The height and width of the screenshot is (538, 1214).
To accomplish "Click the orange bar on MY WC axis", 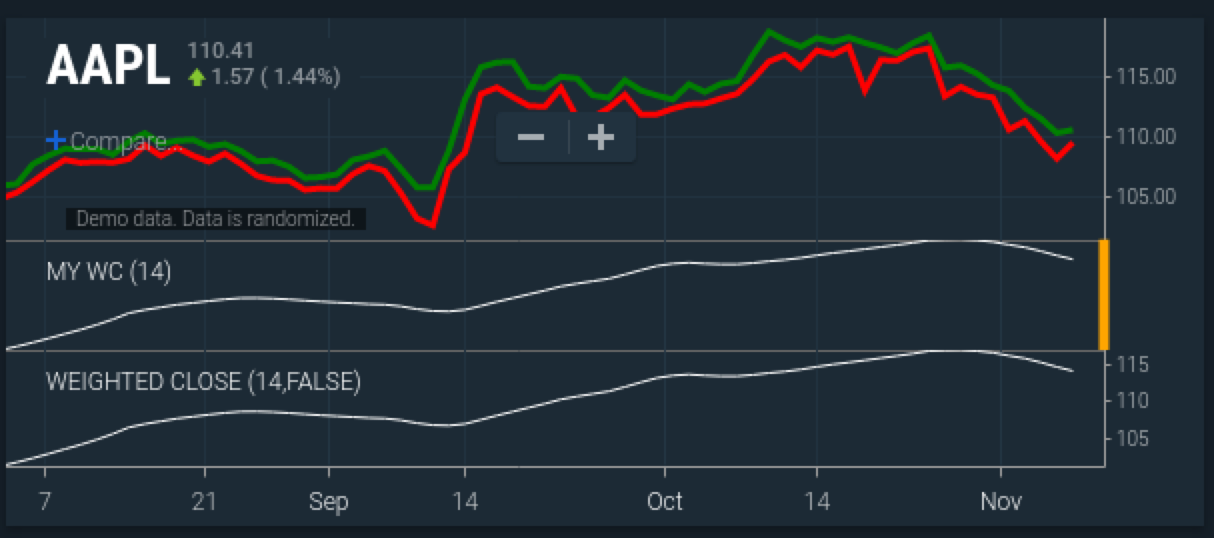I will point(1104,295).
